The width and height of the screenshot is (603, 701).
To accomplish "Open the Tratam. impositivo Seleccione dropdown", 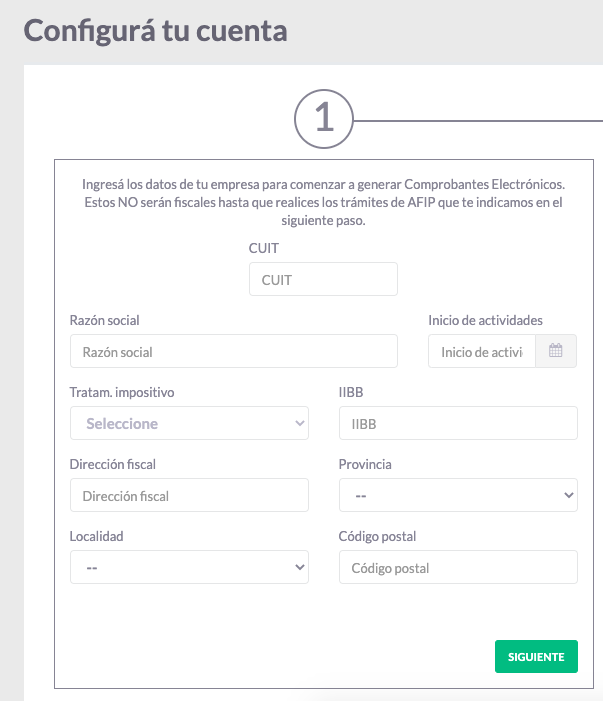I will pyautogui.click(x=189, y=423).
